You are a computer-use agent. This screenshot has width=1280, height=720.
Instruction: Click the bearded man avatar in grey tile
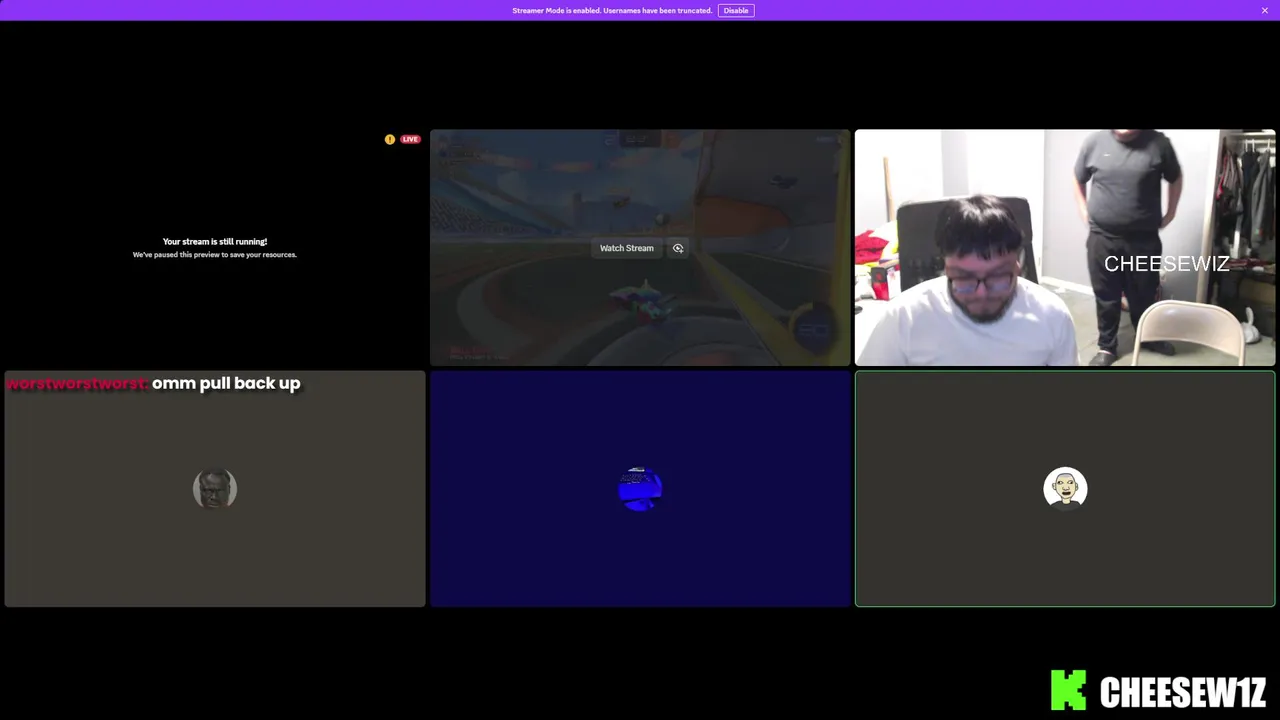click(215, 489)
